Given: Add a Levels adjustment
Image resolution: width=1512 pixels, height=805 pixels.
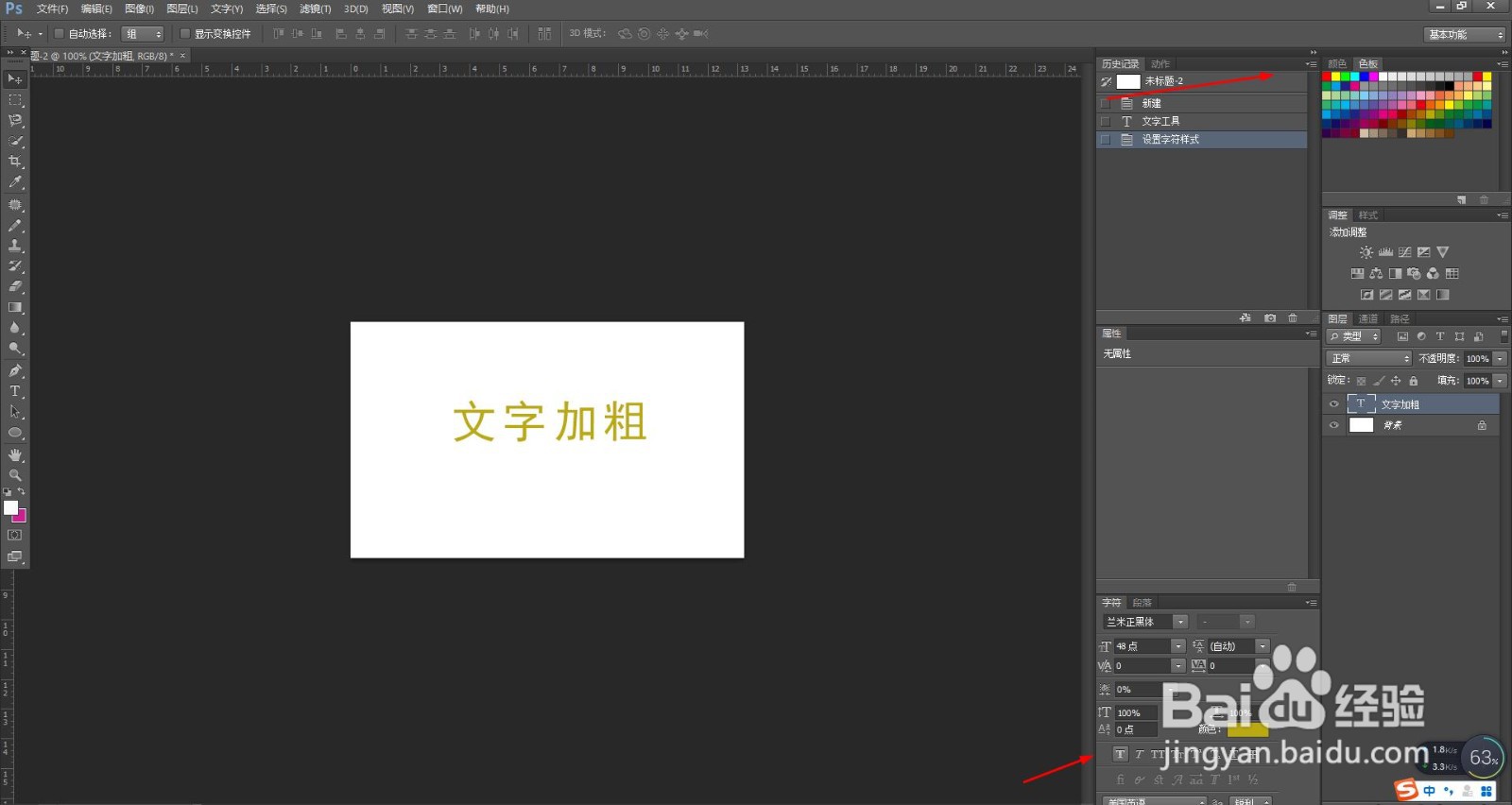Looking at the screenshot, I should [1385, 252].
